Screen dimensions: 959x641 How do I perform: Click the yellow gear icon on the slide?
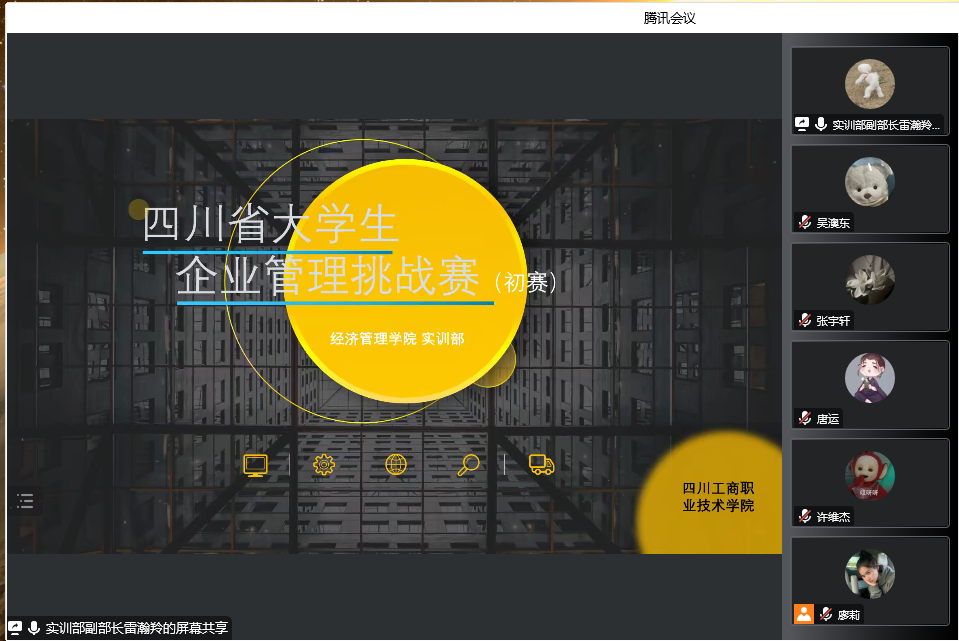pyautogui.click(x=324, y=465)
